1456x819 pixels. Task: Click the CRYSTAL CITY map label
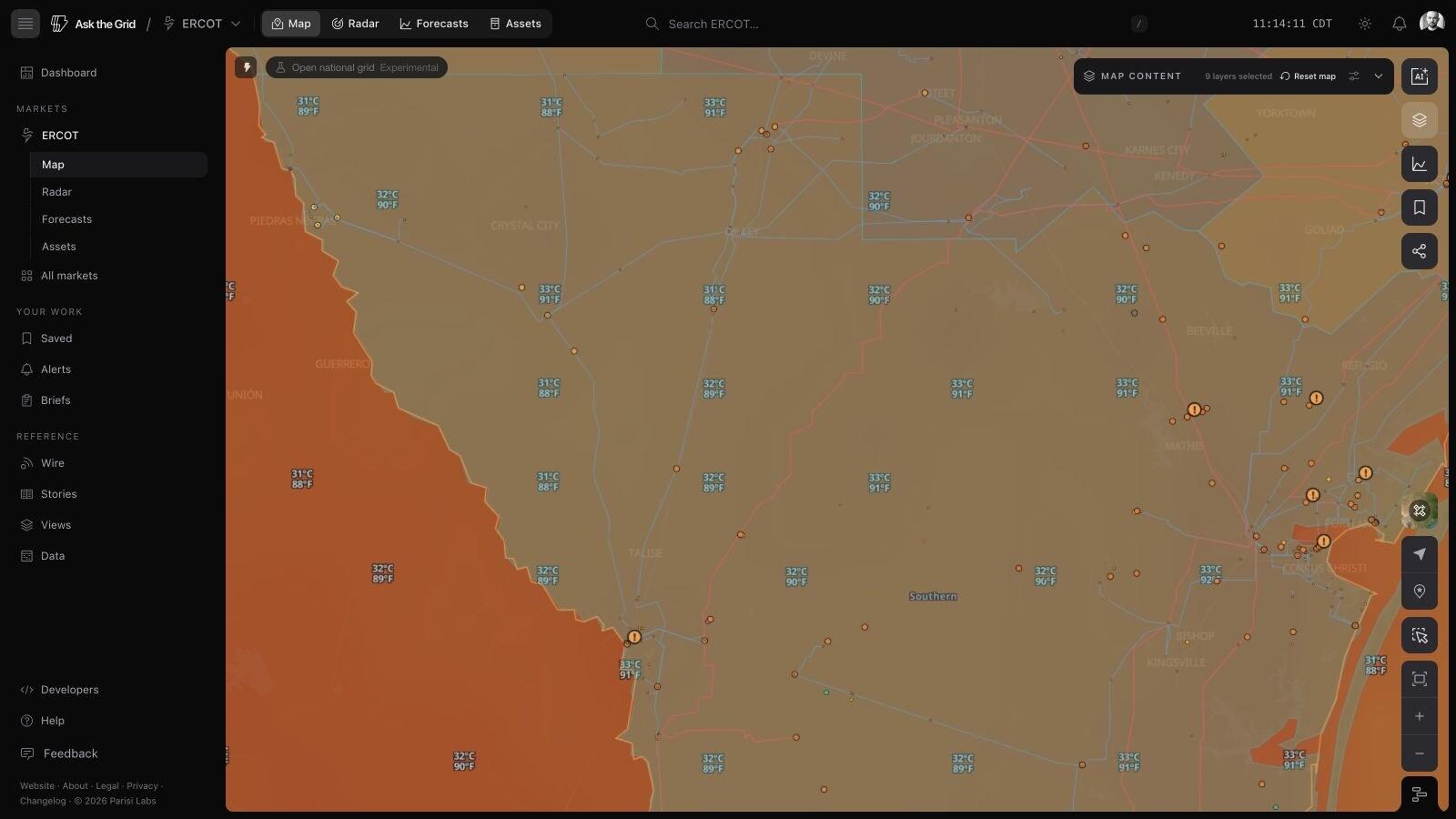click(x=525, y=226)
